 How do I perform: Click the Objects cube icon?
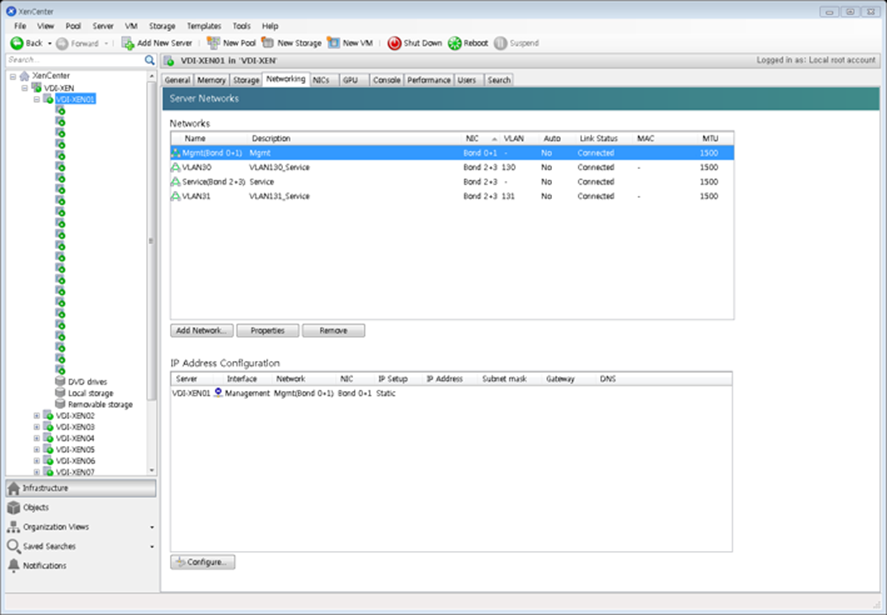pyautogui.click(x=14, y=508)
